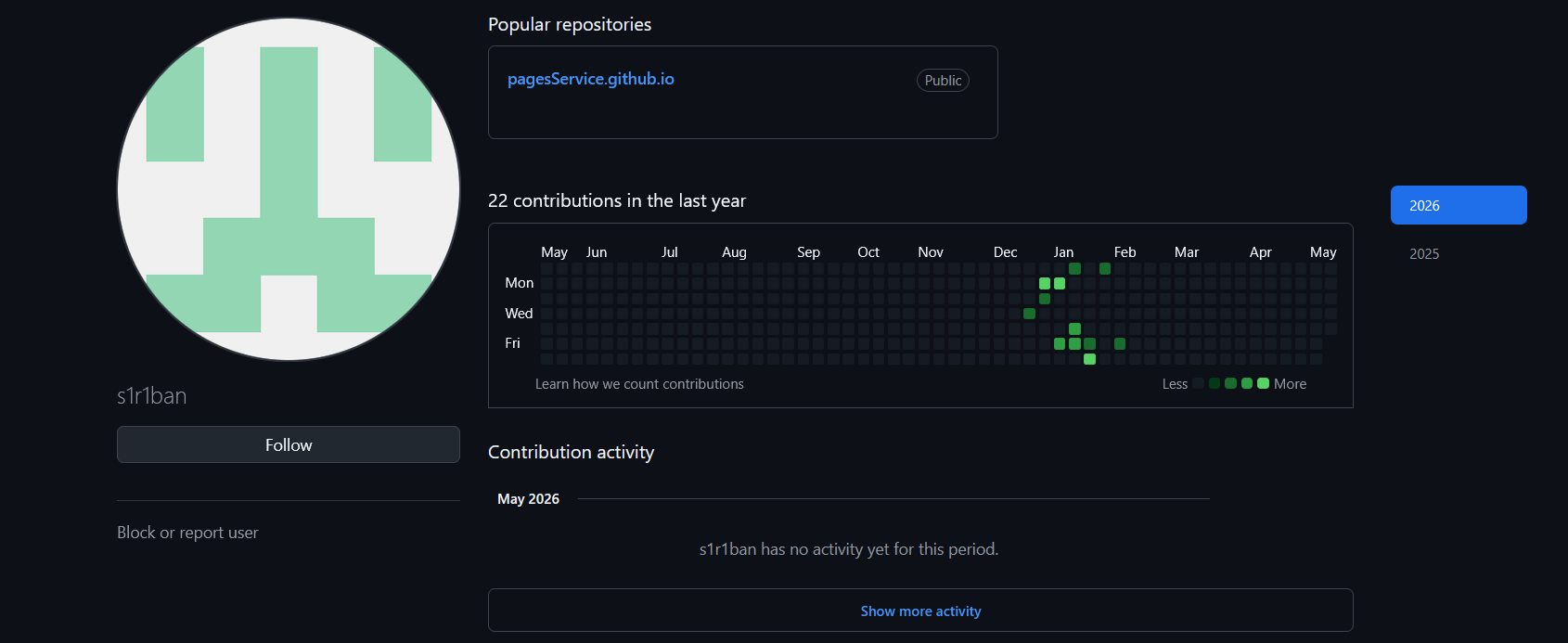The height and width of the screenshot is (643, 1568).
Task: Click the 'Feb' month label on graph
Action: click(1125, 252)
